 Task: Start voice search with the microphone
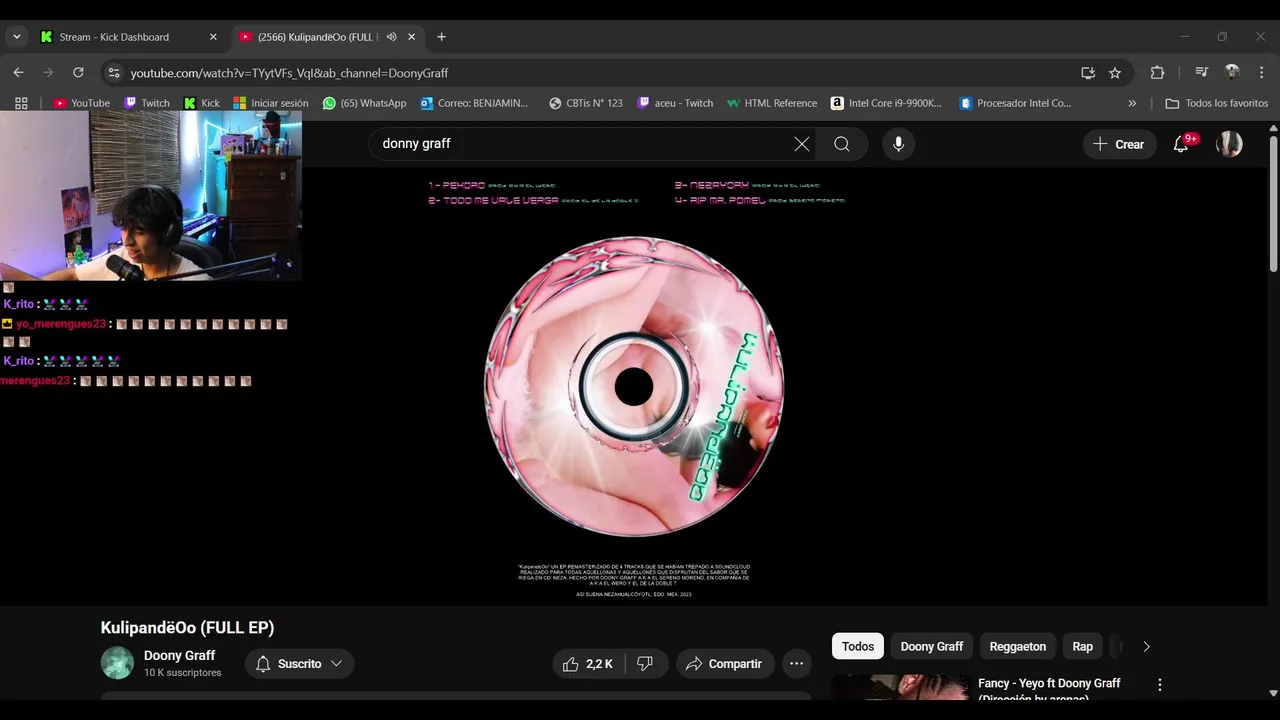coord(898,144)
